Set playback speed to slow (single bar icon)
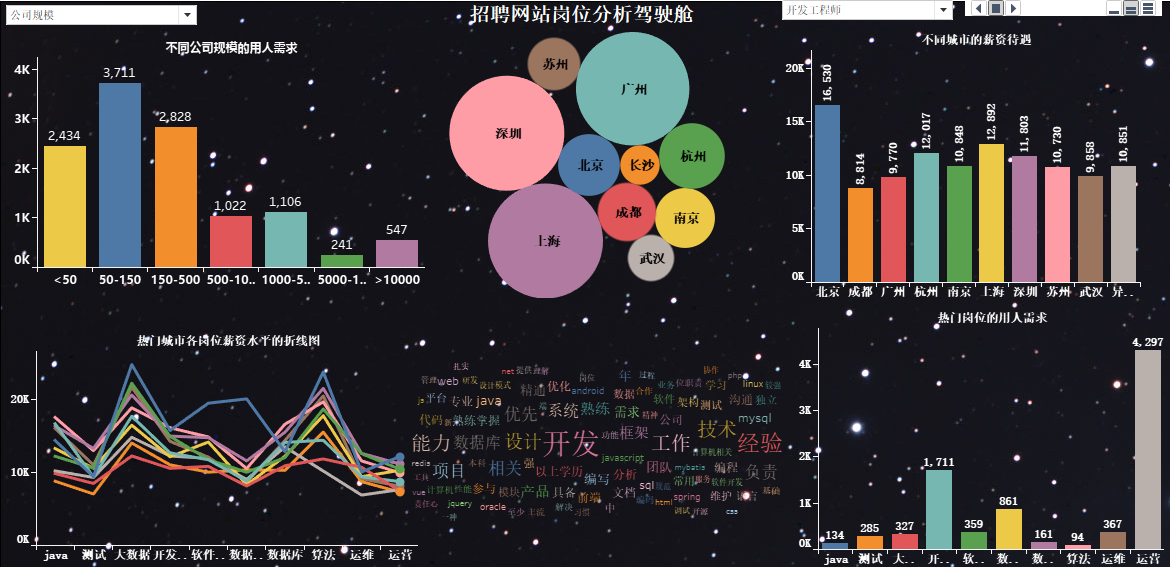The height and width of the screenshot is (567, 1170). (x=1114, y=8)
